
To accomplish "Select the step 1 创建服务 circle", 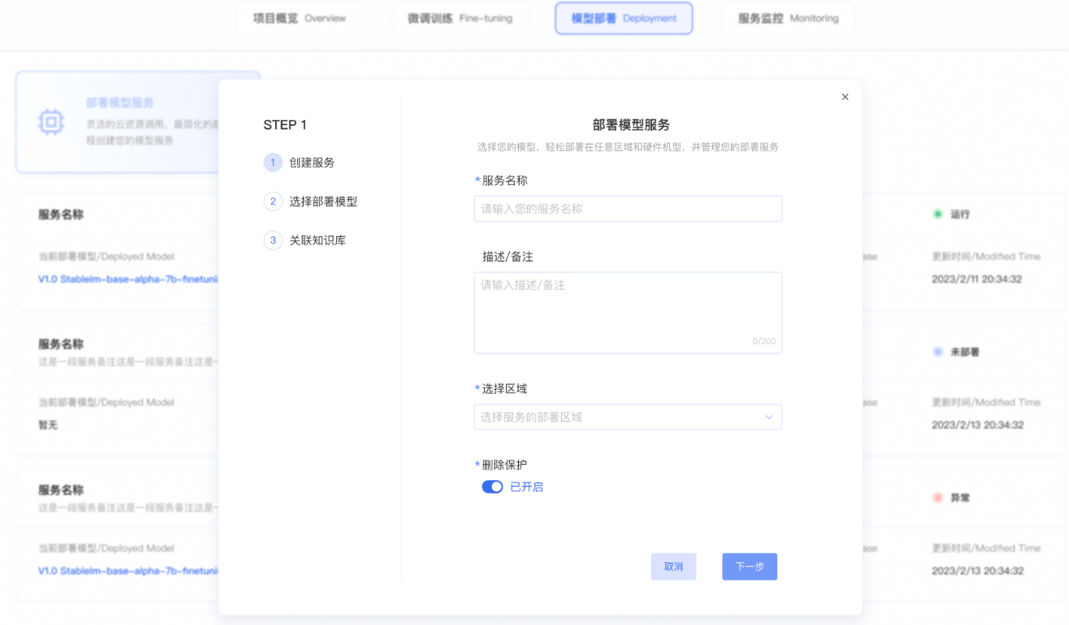I will point(272,162).
